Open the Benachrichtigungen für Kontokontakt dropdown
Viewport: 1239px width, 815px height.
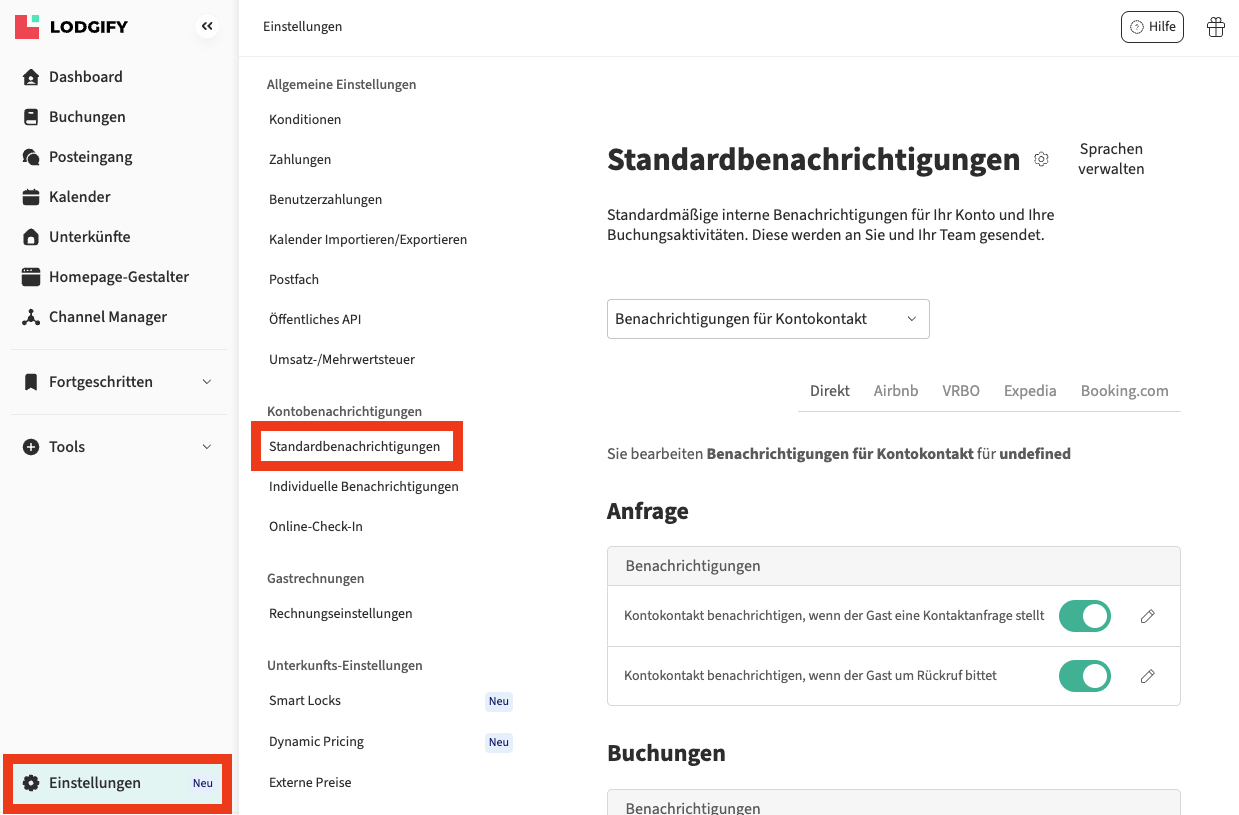(x=767, y=319)
